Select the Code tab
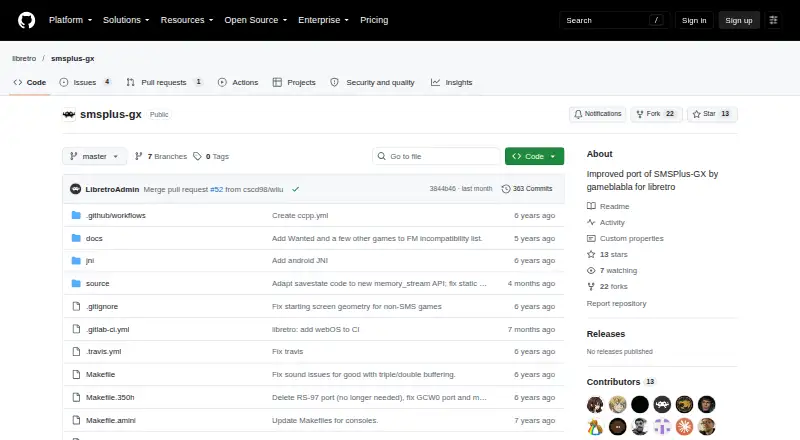Screen dimensions: 800x440 [x=30, y=82]
